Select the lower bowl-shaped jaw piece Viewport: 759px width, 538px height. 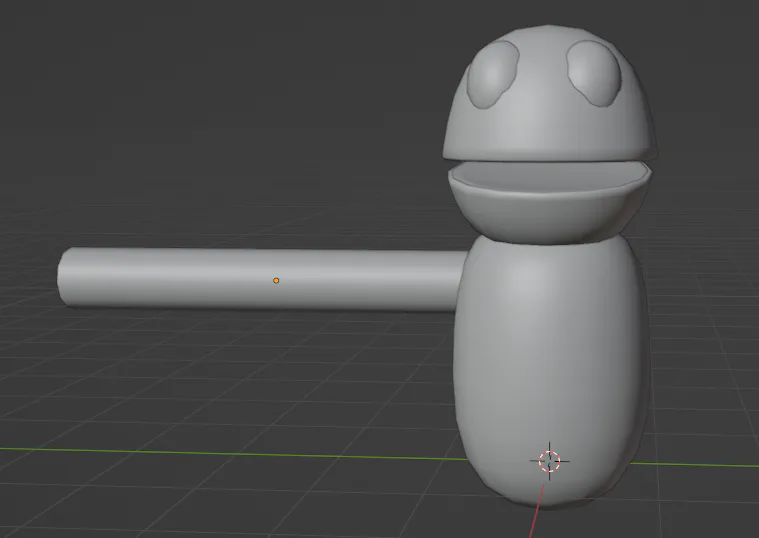coord(549,202)
